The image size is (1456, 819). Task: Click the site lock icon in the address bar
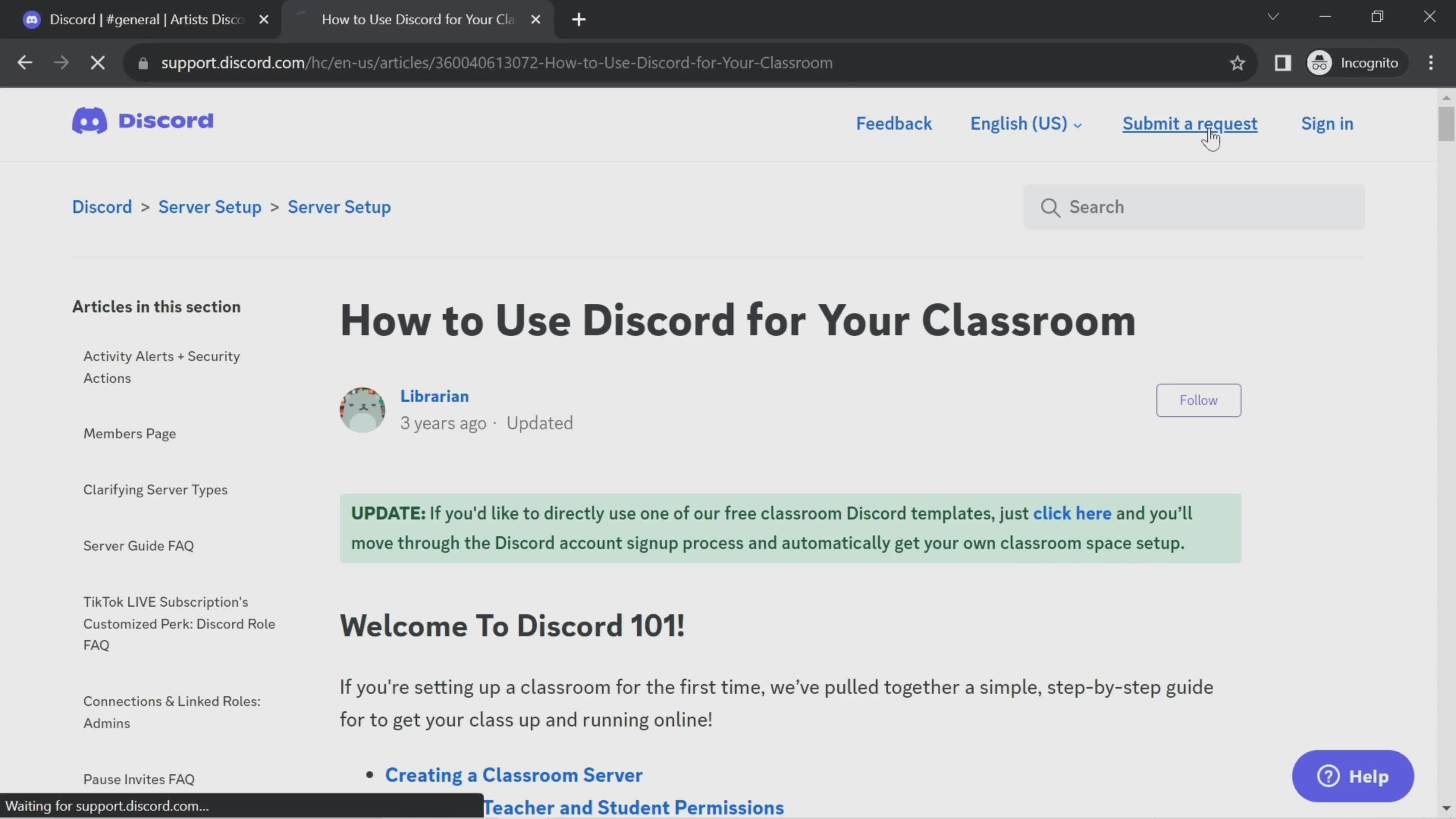pos(143,63)
